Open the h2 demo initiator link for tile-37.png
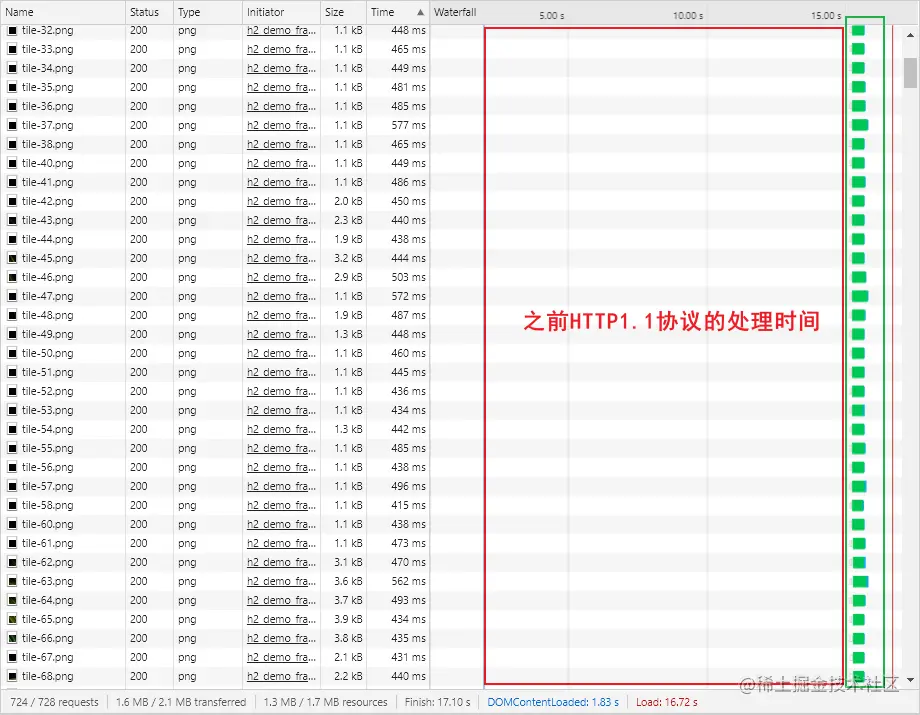 coord(279,125)
